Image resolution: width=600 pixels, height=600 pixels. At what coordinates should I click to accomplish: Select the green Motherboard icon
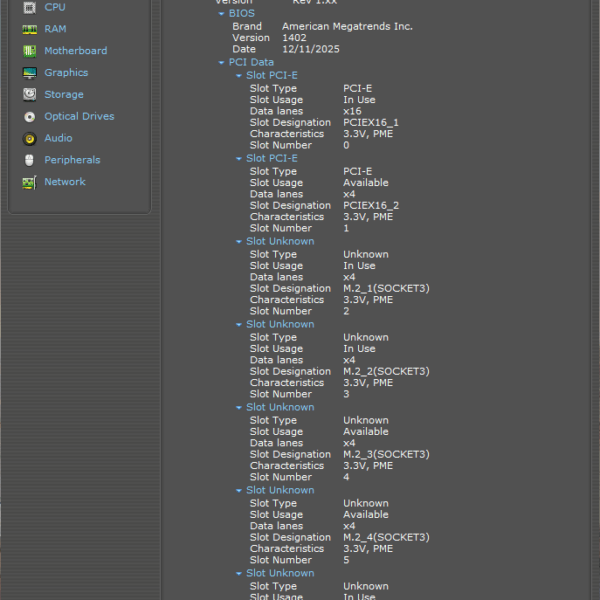29,51
